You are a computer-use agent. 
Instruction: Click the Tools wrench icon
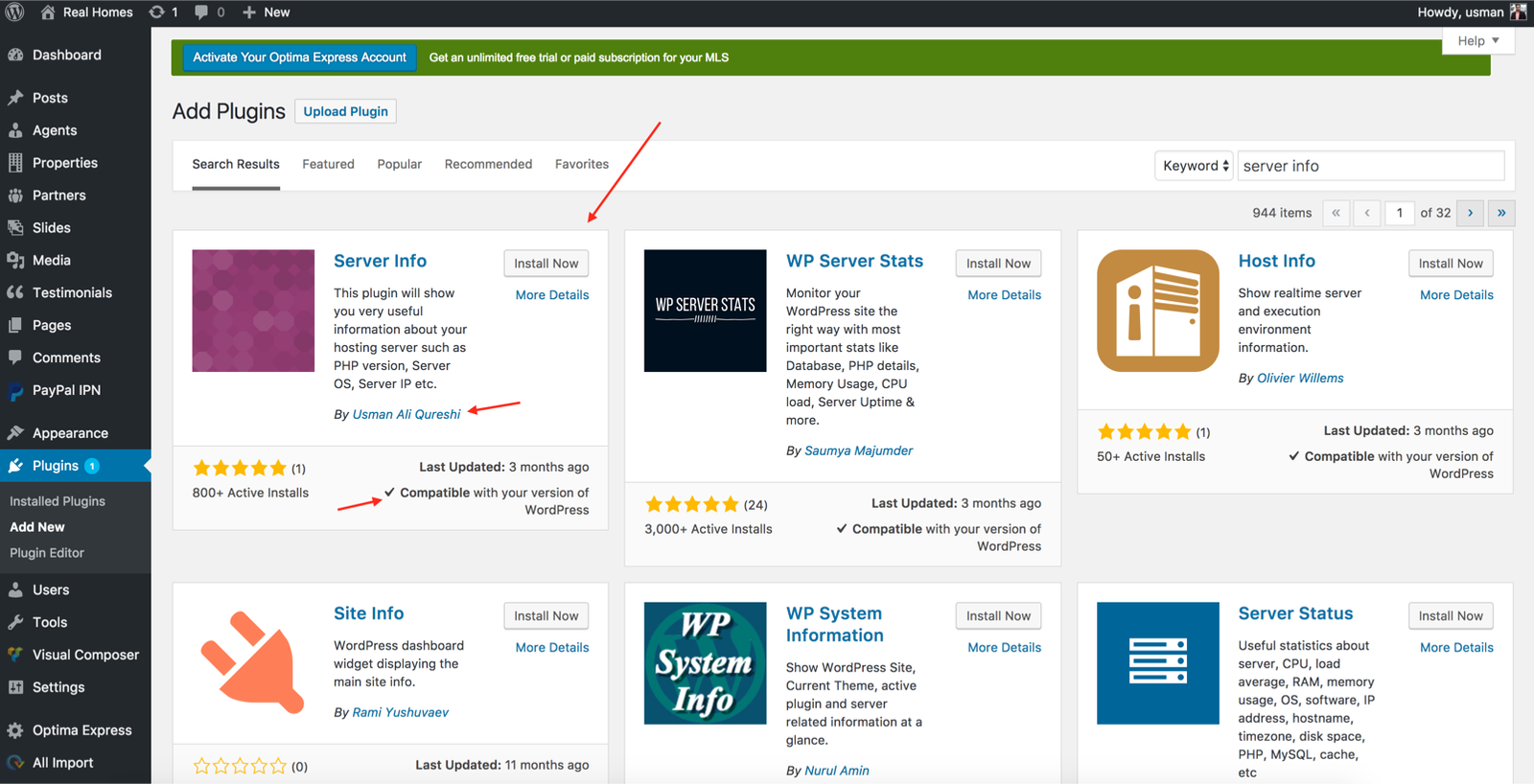(x=15, y=623)
